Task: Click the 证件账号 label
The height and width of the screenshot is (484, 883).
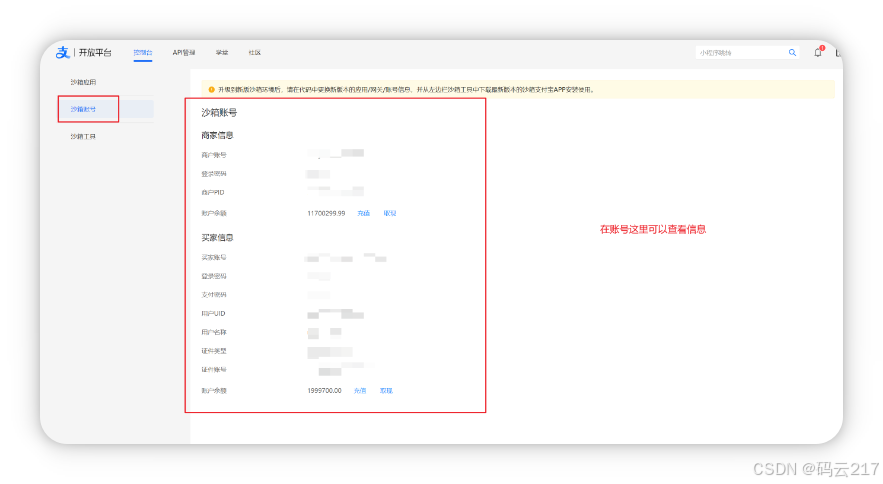Action: pos(214,370)
